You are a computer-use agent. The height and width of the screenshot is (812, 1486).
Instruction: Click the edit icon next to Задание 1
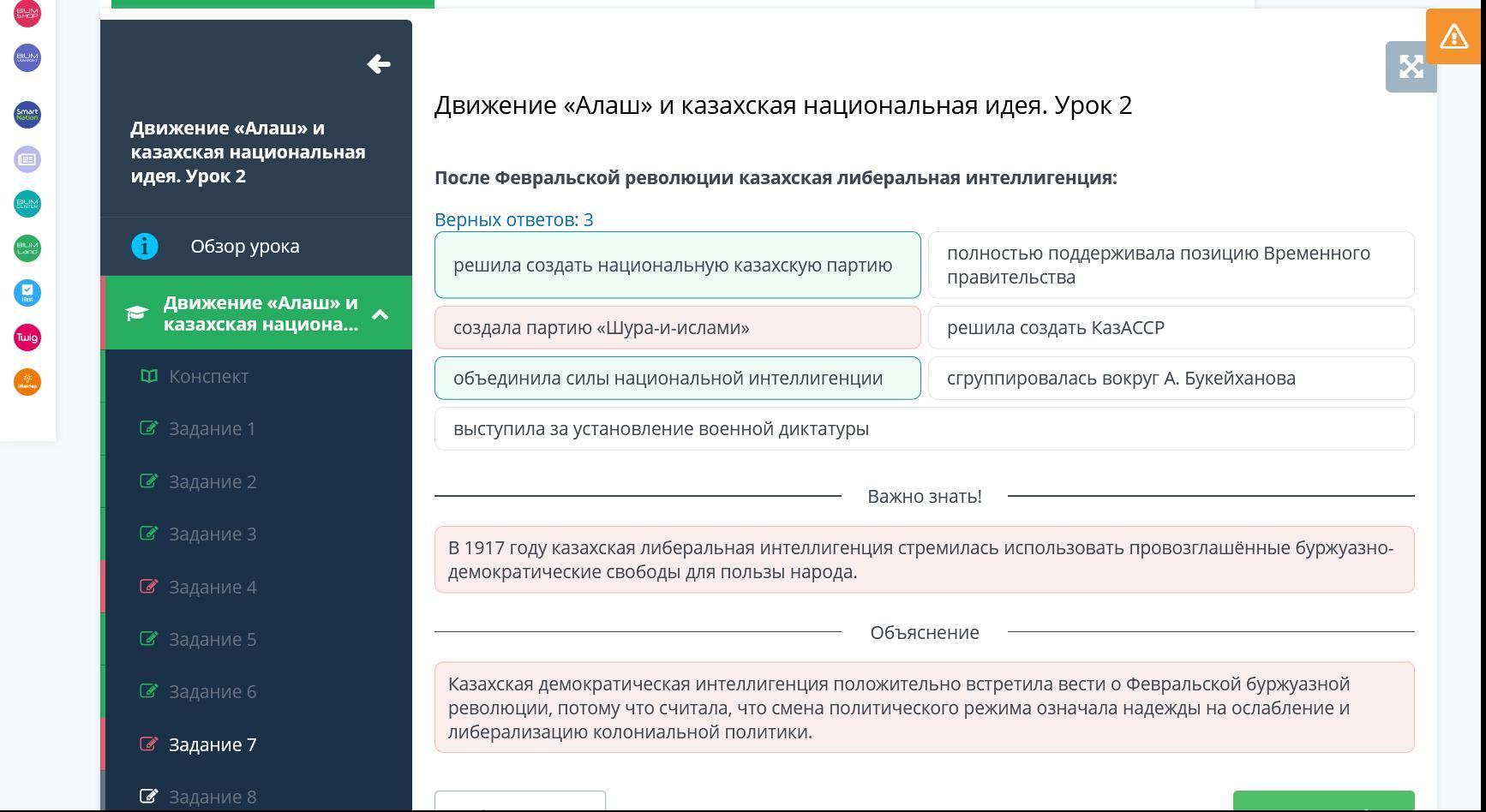(x=148, y=428)
